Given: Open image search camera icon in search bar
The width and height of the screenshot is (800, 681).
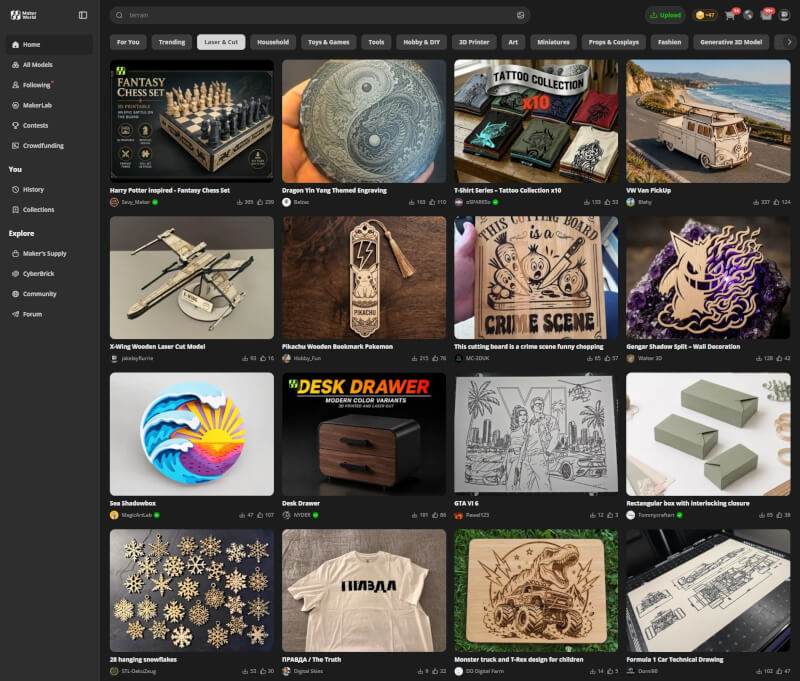Looking at the screenshot, I should (x=520, y=15).
